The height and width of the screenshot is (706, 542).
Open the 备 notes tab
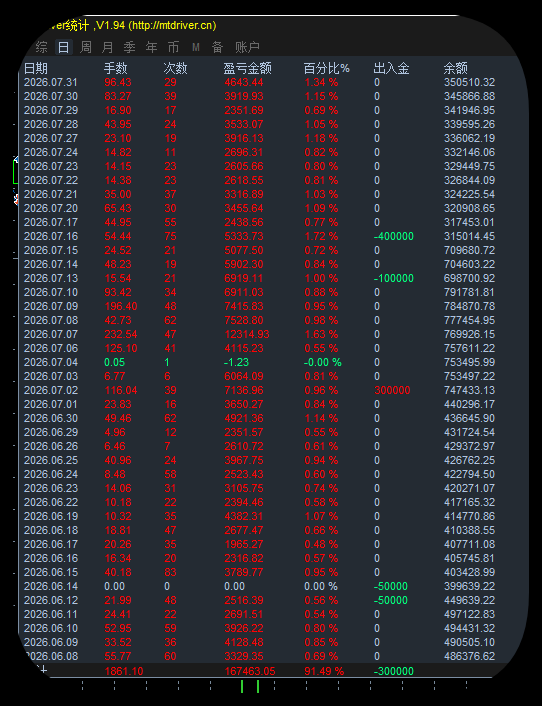pyautogui.click(x=217, y=47)
